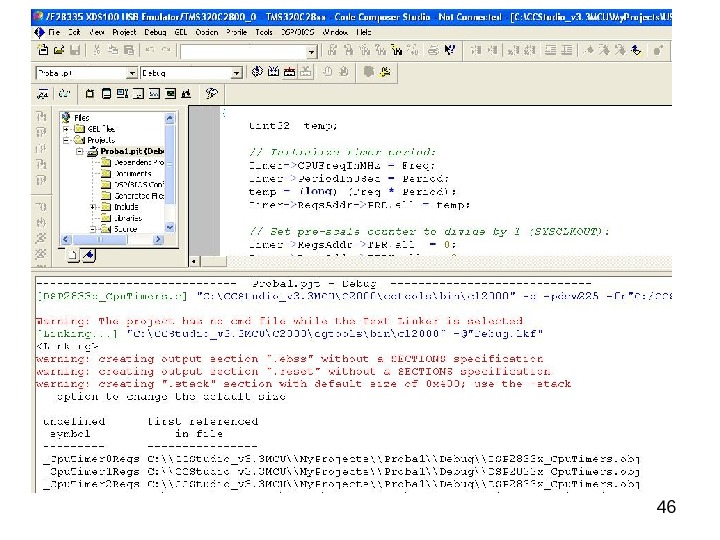This screenshot has height=540, width=720.
Task: Collapse the Source folder node
Action: click(x=93, y=229)
